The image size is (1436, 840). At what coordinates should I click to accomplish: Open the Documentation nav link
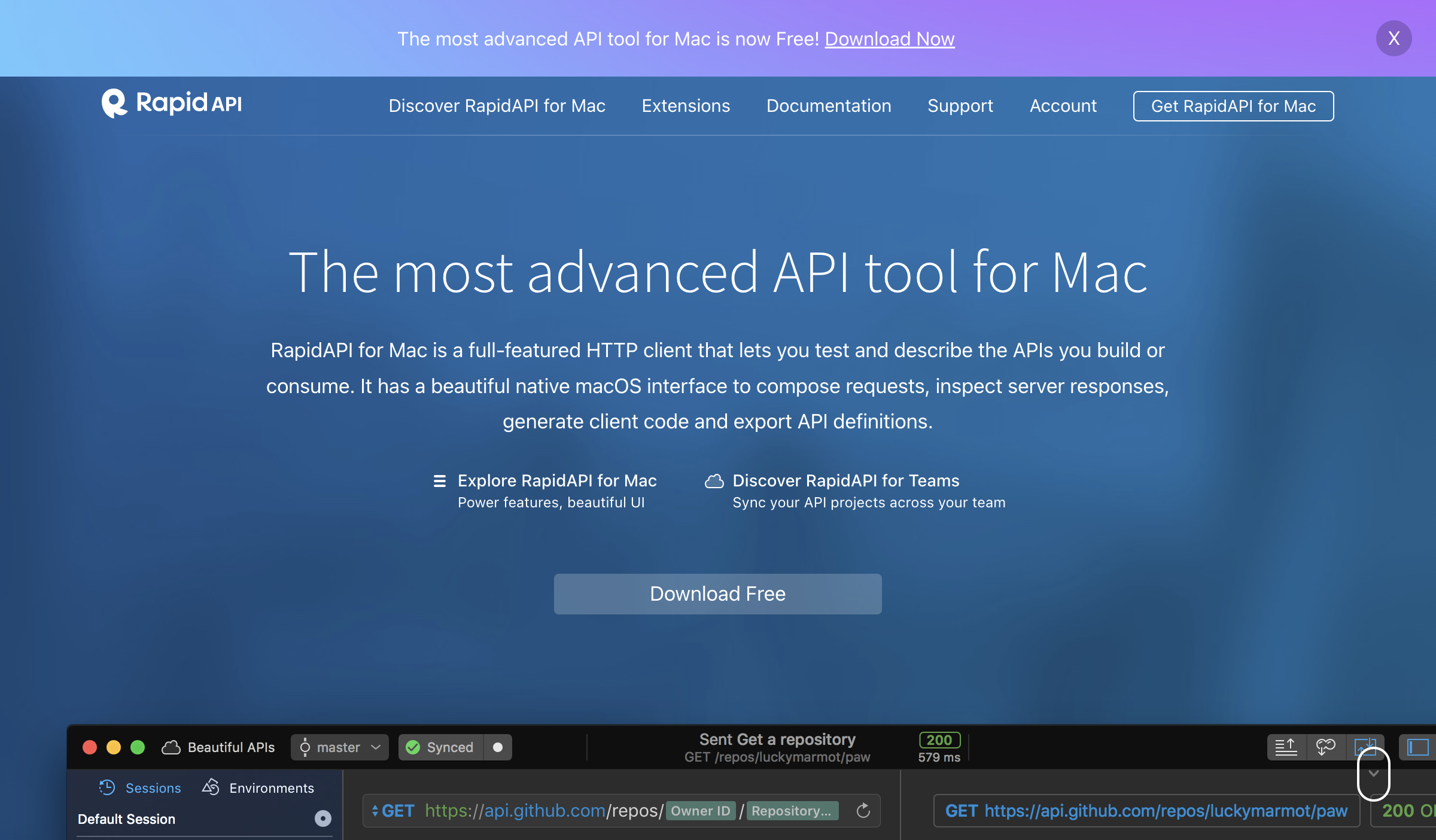(x=829, y=106)
